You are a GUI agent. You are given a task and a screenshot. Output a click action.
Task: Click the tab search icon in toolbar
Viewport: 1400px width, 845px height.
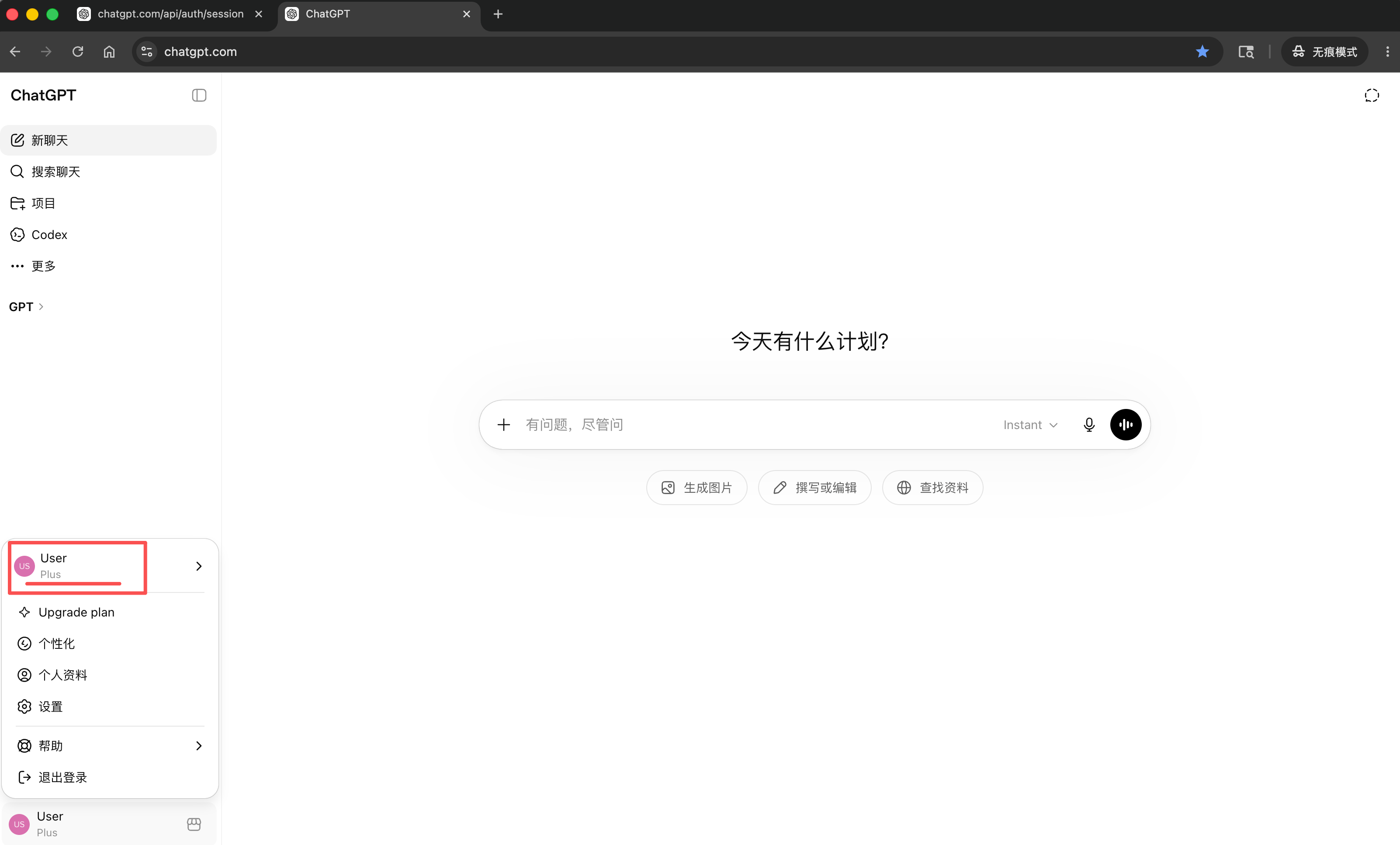coord(1246,52)
